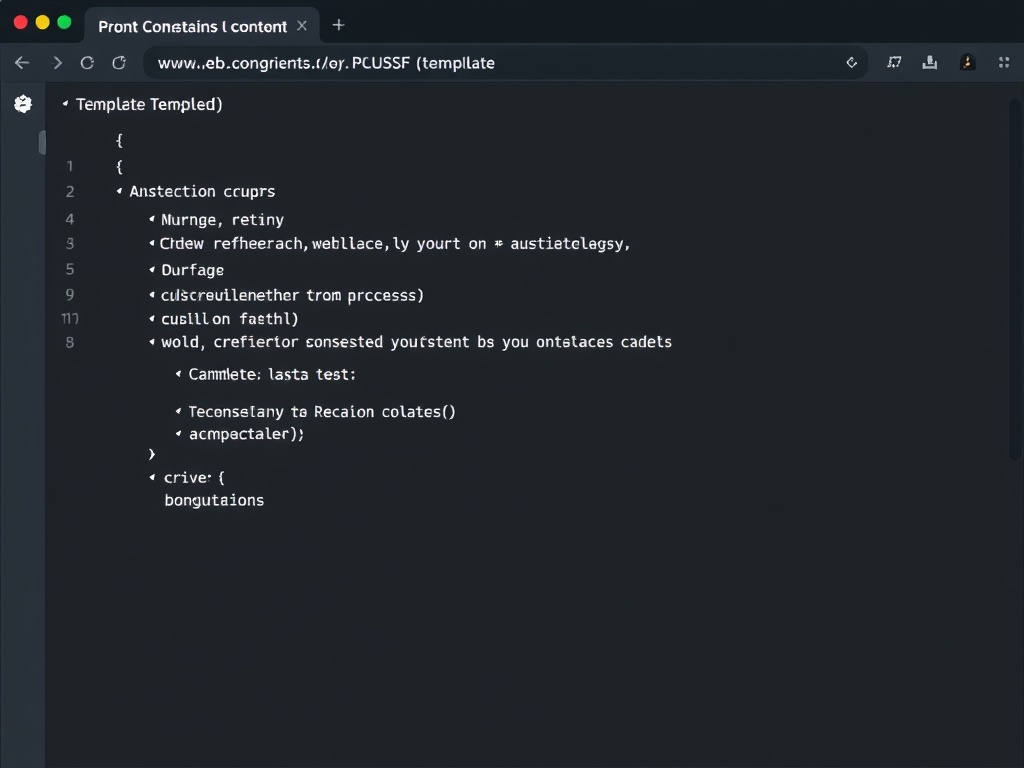The image size is (1024, 768).
Task: Click the back navigation arrow
Action: point(22,62)
